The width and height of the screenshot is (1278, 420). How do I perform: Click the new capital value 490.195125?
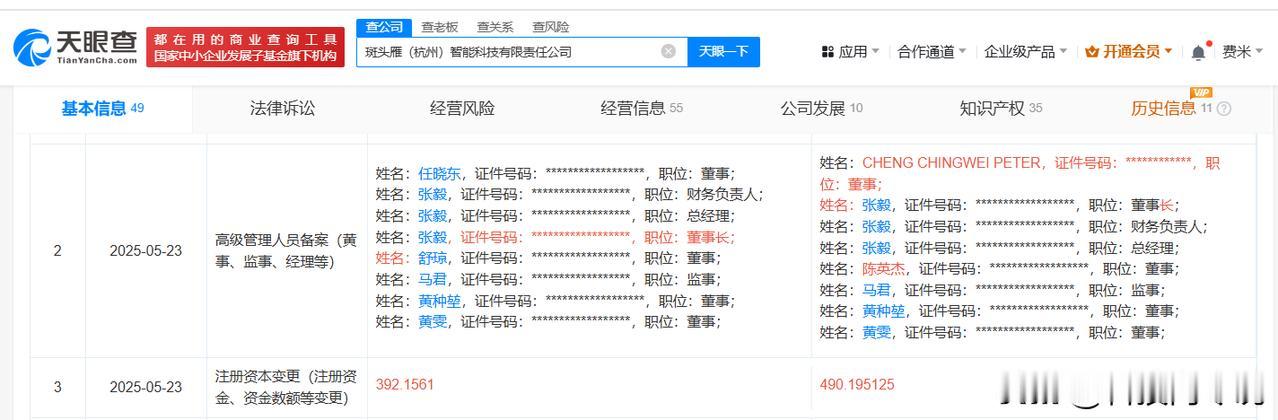click(857, 384)
